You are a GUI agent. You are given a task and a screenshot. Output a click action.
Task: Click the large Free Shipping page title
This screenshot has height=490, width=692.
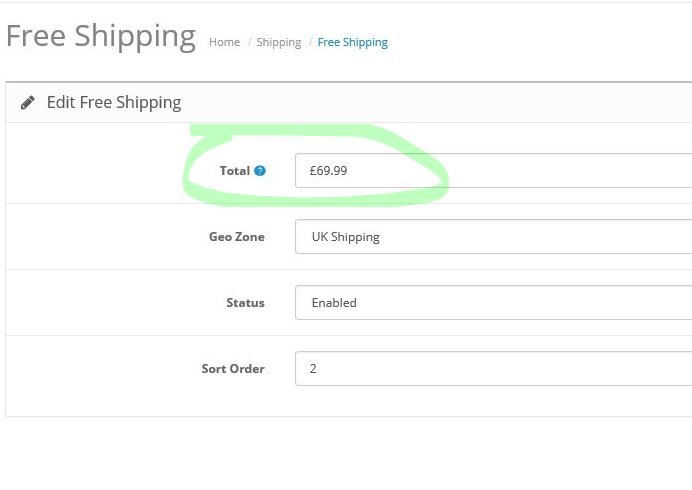click(x=101, y=36)
